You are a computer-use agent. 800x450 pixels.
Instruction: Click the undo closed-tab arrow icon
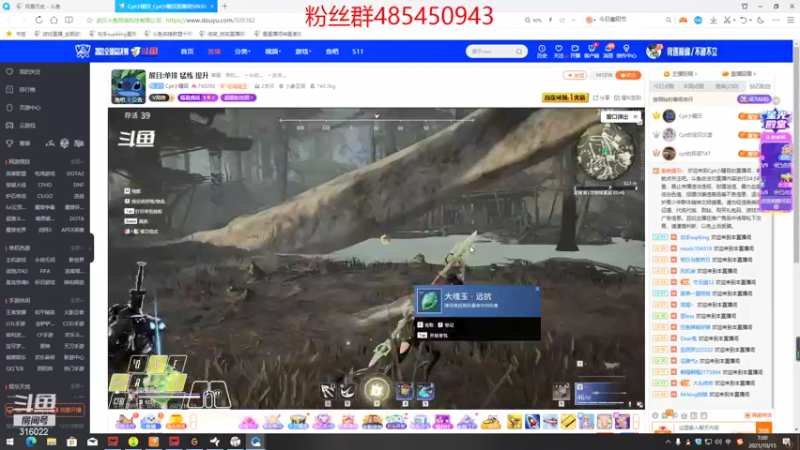pyautogui.click(x=743, y=20)
